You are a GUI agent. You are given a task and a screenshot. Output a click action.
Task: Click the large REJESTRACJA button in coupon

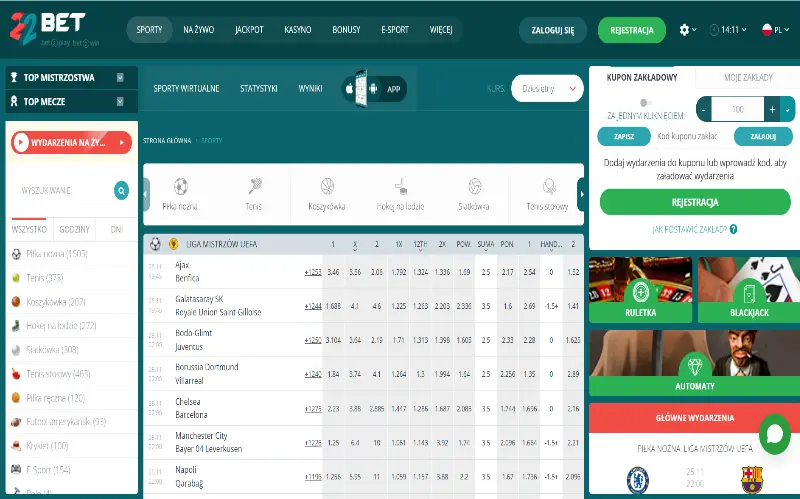pos(695,202)
